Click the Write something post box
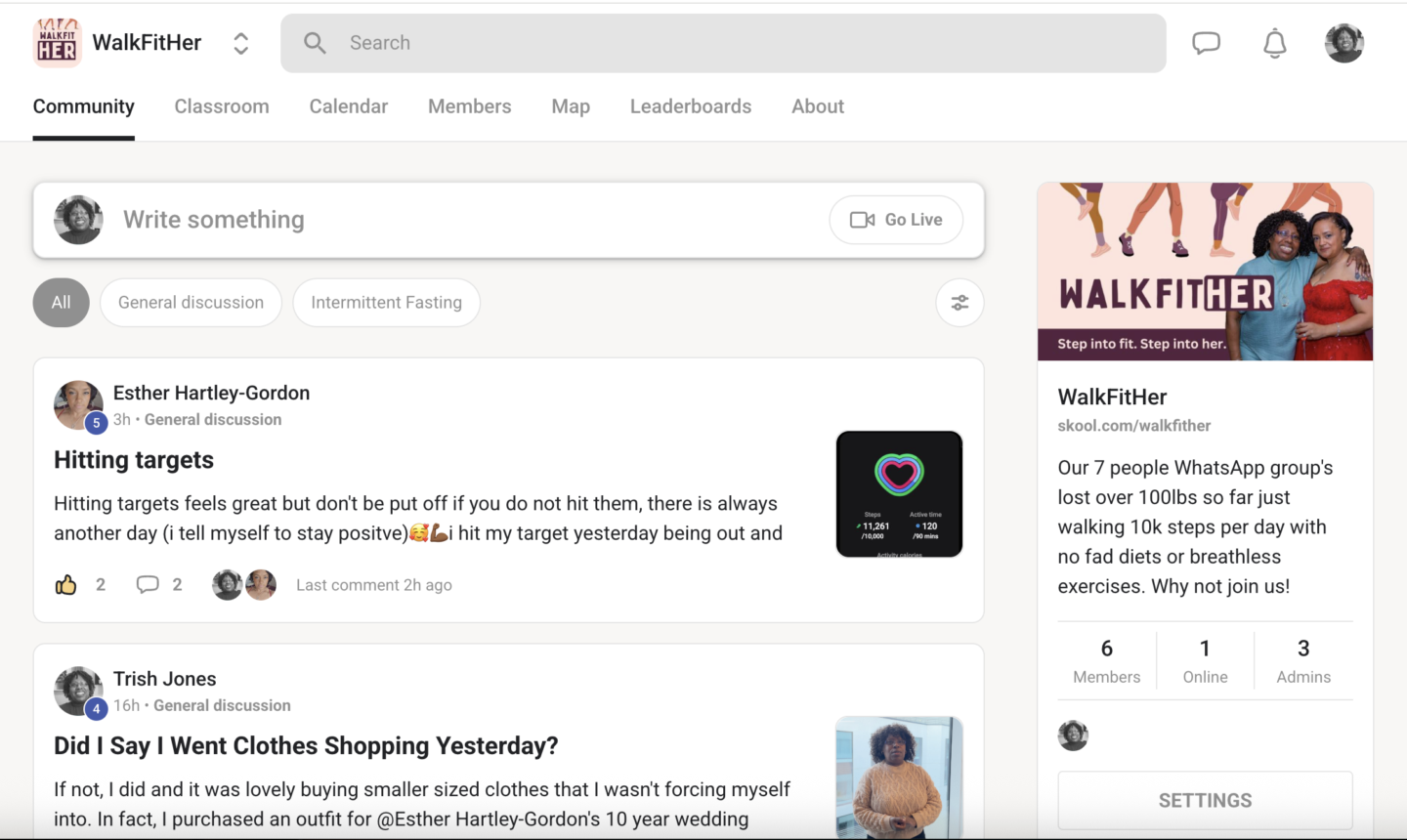This screenshot has height=840, width=1407. (508, 220)
